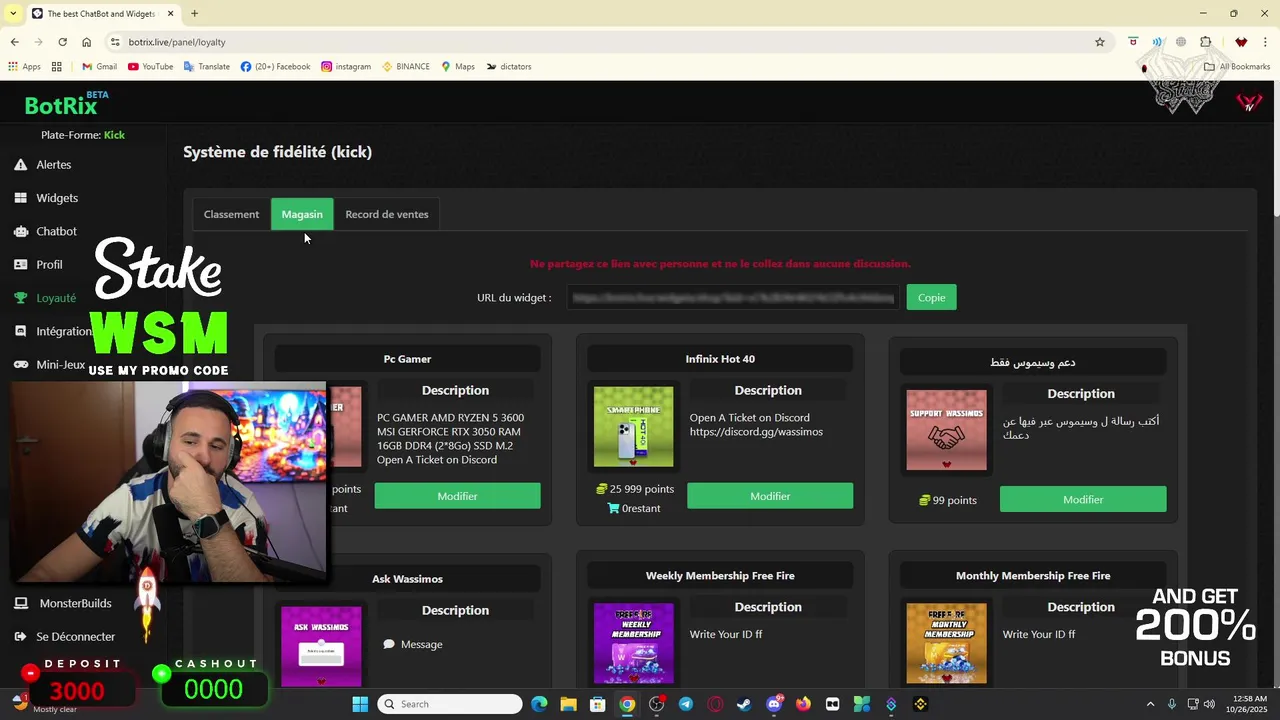Image resolution: width=1280 pixels, height=720 pixels.
Task: Open the Apps bookmark shortcut
Action: pyautogui.click(x=25, y=67)
